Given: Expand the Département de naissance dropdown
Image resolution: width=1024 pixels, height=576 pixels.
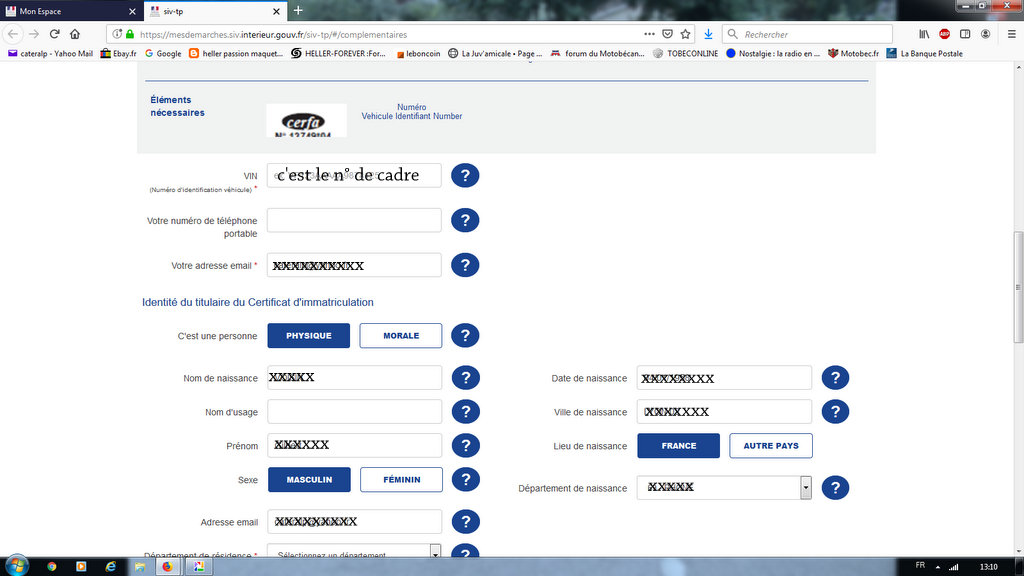Looking at the screenshot, I should (x=806, y=487).
